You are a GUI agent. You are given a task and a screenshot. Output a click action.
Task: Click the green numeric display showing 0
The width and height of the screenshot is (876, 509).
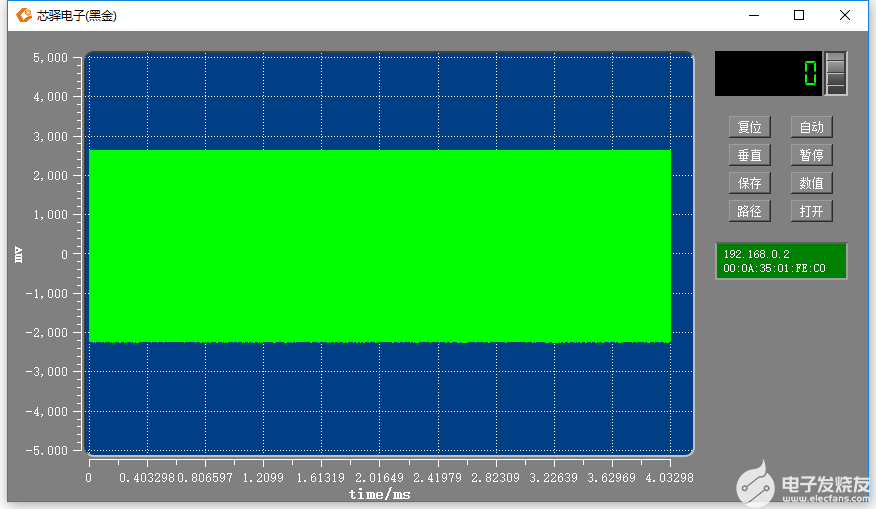click(768, 73)
